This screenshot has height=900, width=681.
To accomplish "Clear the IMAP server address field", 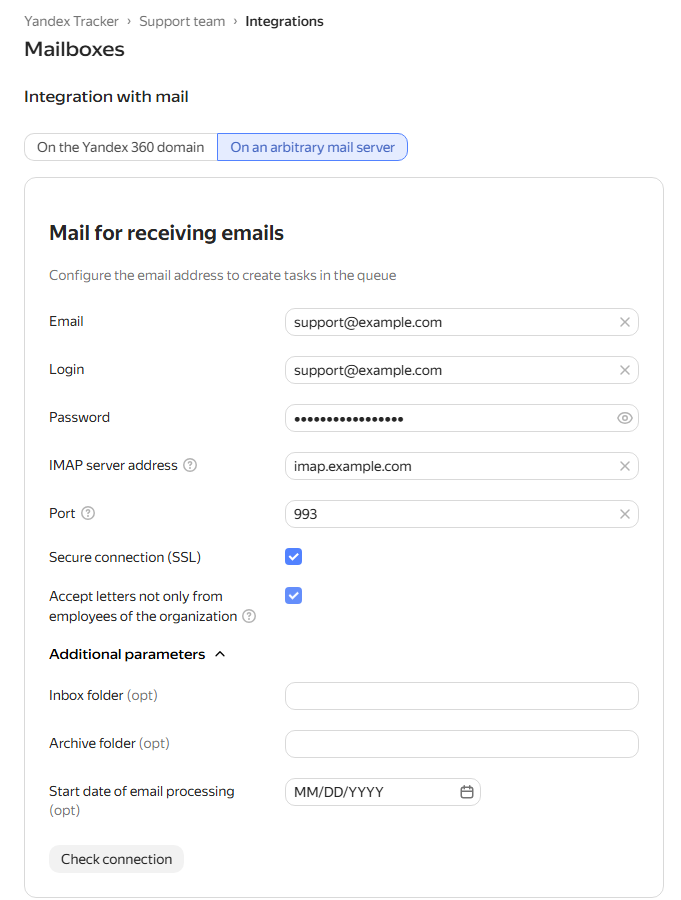I will point(625,467).
